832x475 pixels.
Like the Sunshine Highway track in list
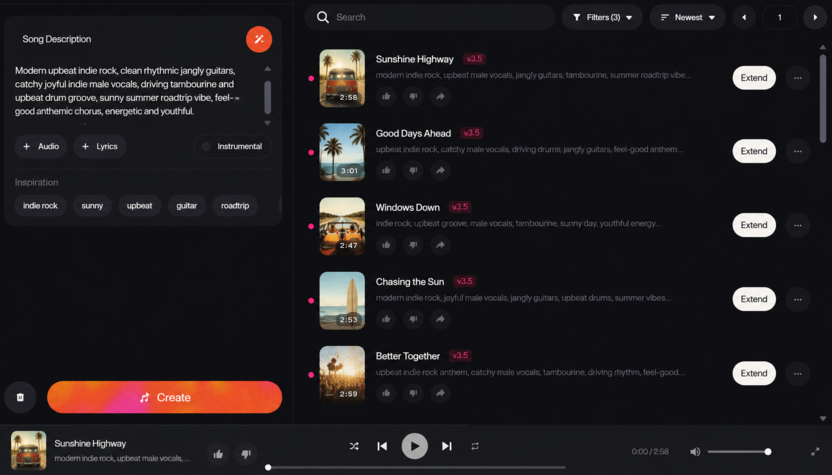tap(386, 97)
